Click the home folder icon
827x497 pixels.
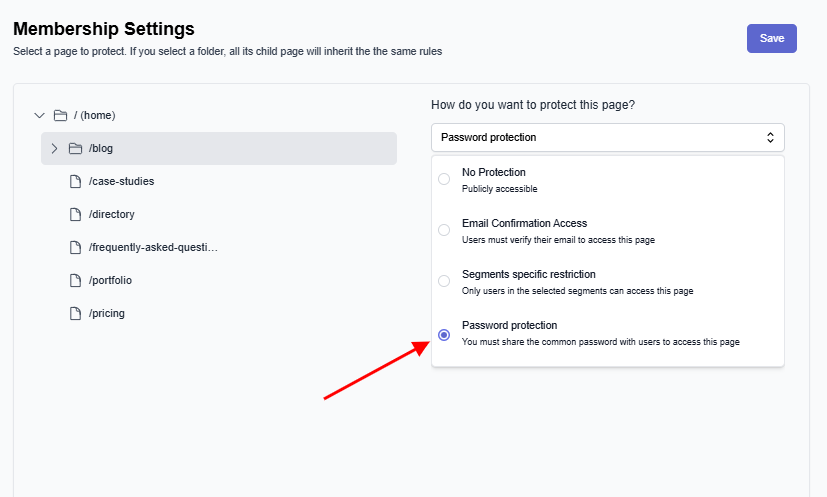click(60, 115)
